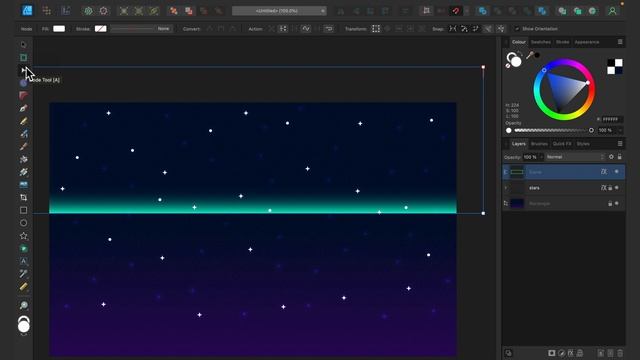Select the stars layer name
Viewport: 640px width, 360px height.
coord(534,188)
